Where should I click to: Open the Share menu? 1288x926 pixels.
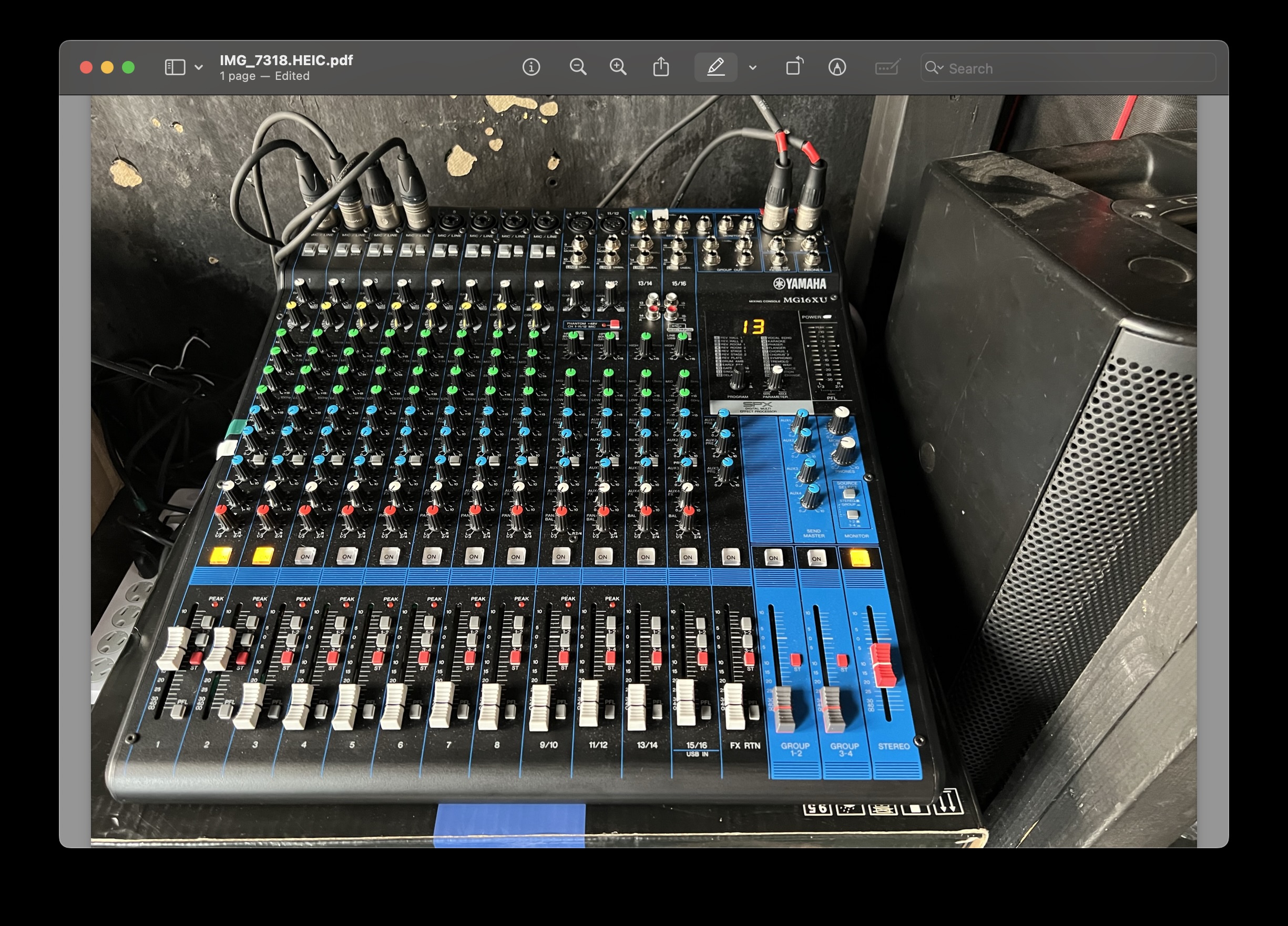[x=661, y=67]
